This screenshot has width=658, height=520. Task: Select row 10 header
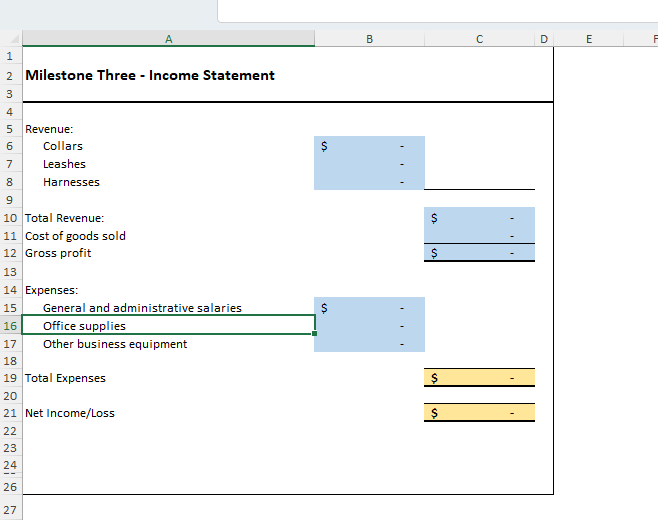[x=10, y=218]
